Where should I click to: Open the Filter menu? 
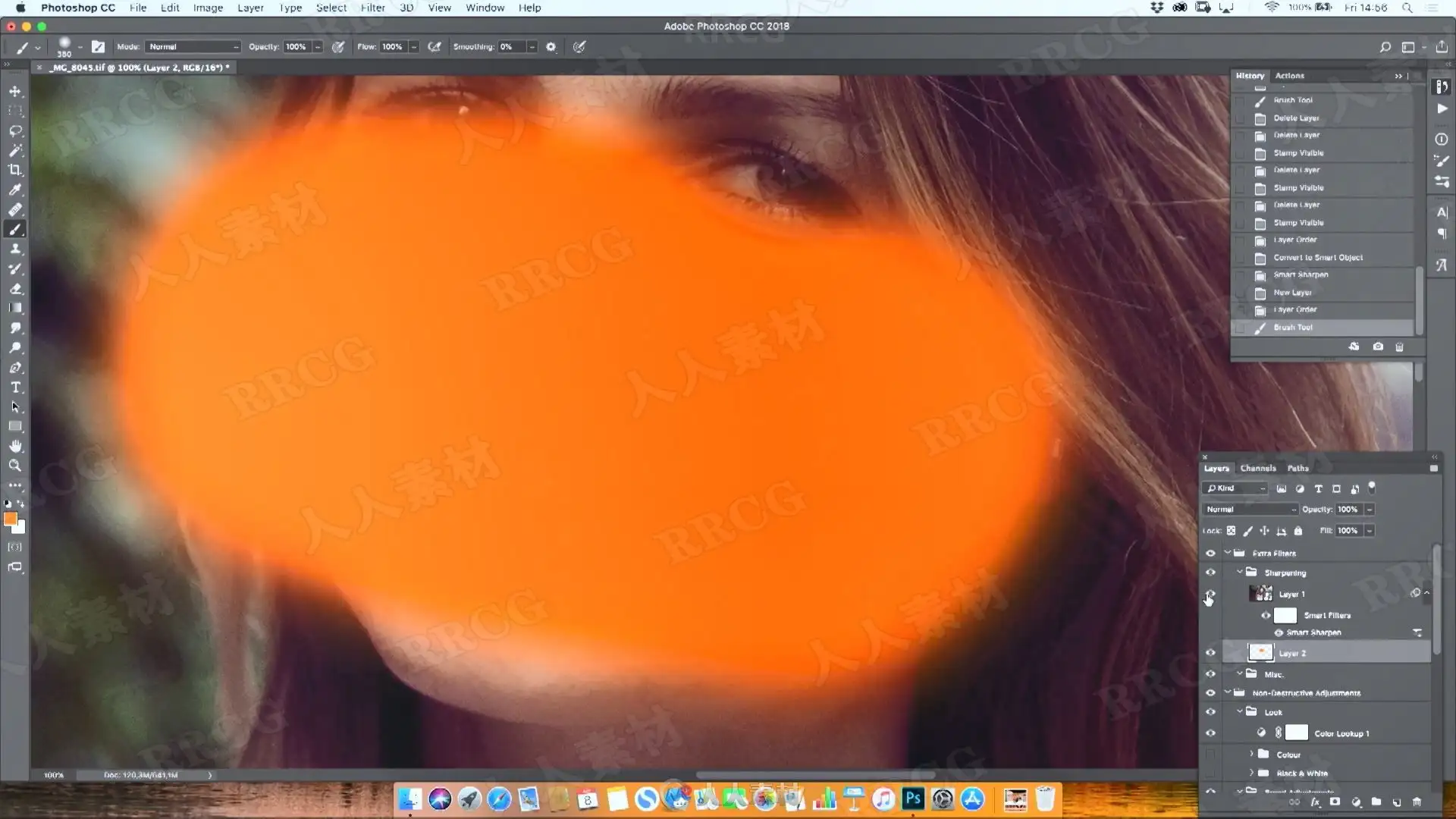coord(372,8)
